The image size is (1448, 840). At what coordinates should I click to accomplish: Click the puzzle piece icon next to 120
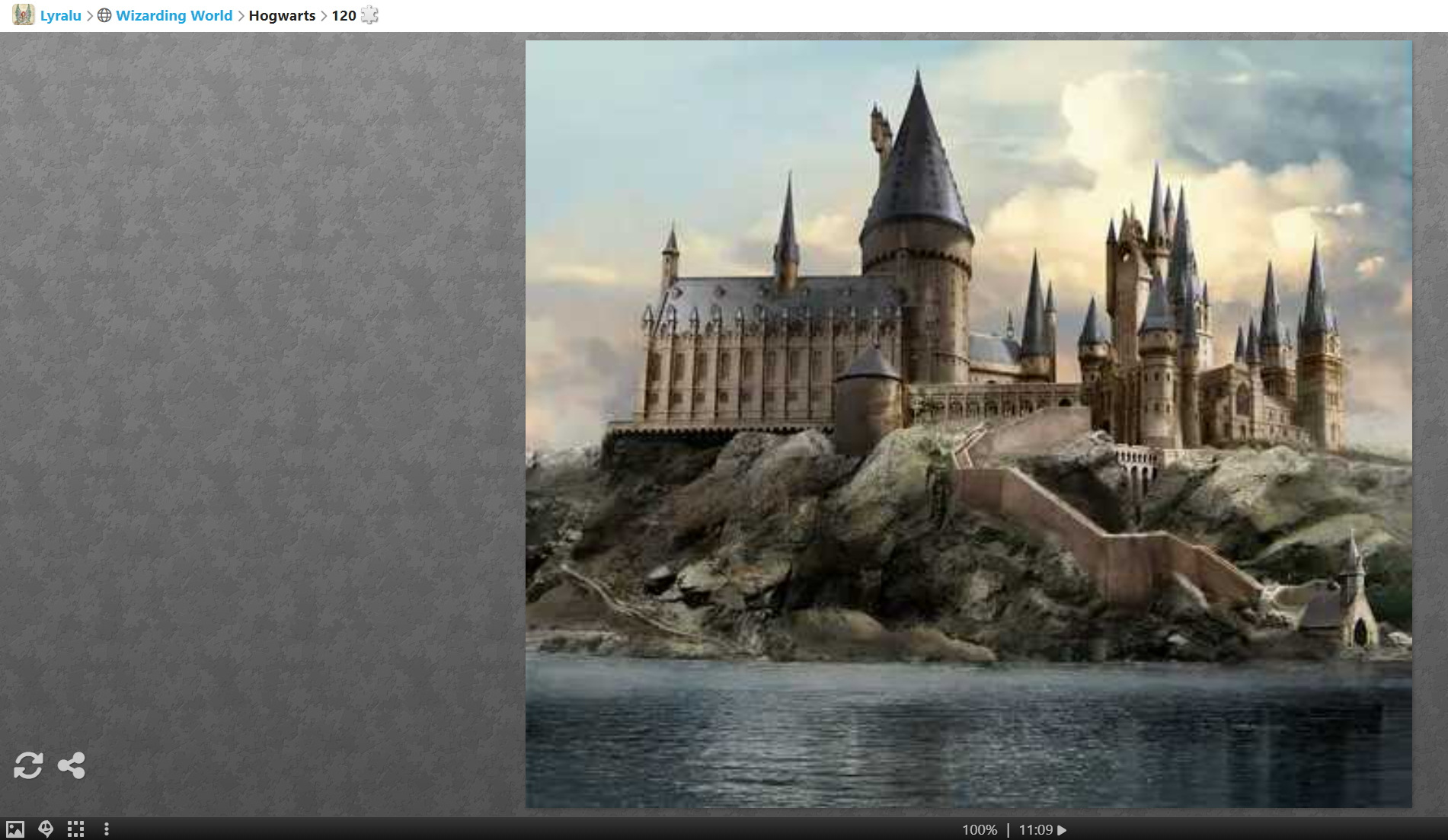pyautogui.click(x=369, y=15)
